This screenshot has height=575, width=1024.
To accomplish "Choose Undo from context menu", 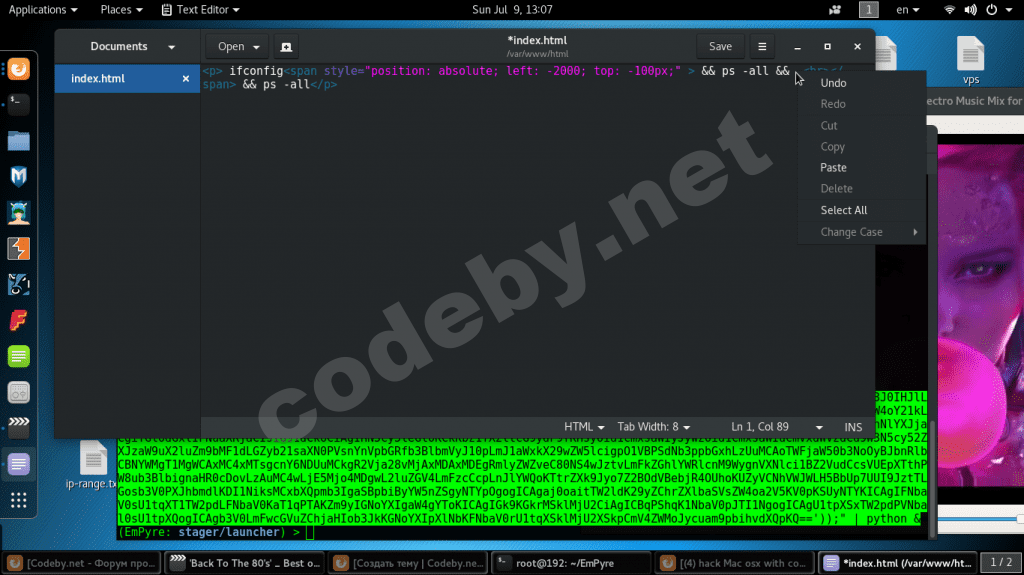I will pyautogui.click(x=861, y=83).
